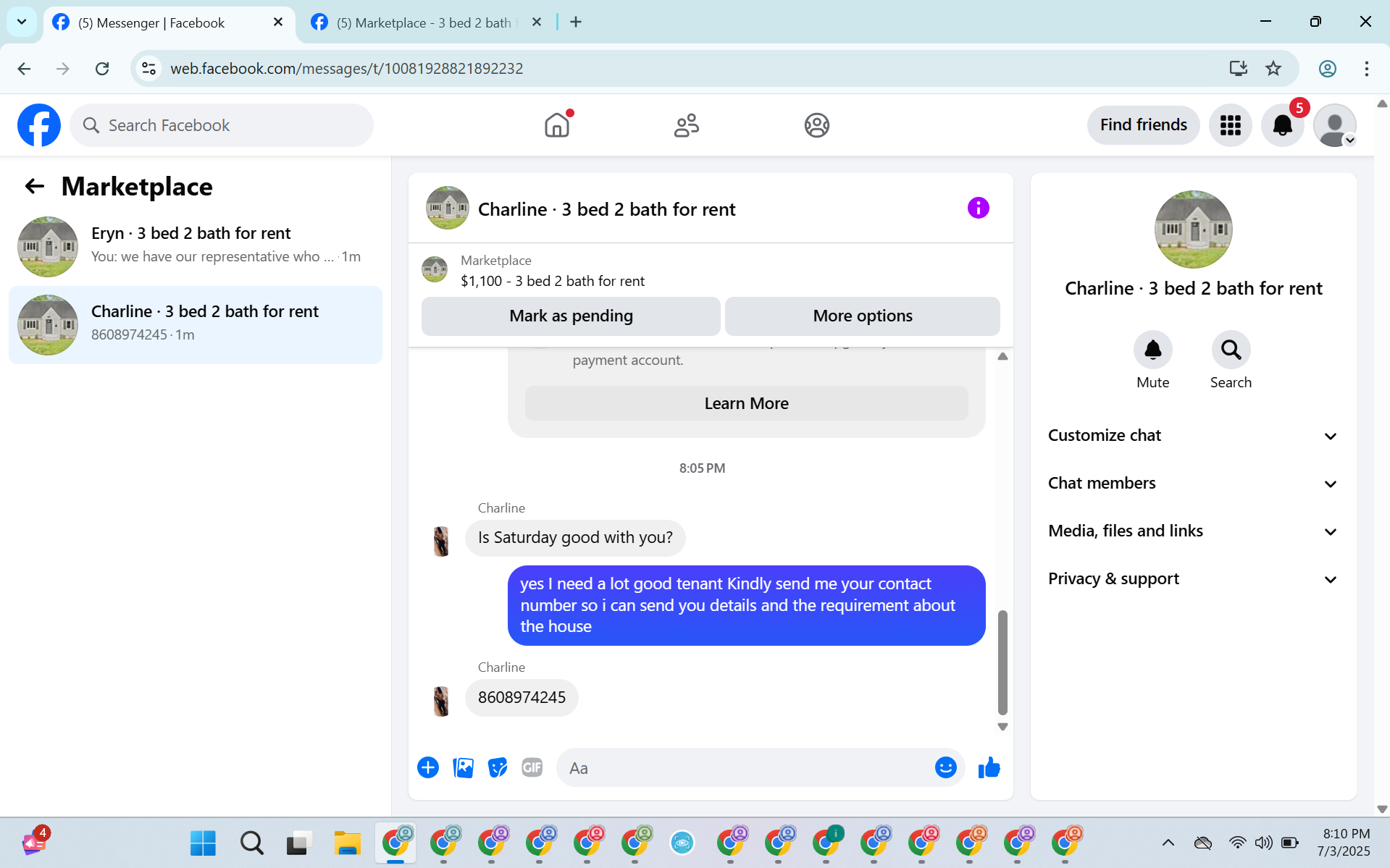Open the Eryn conversation in the list
Viewport: 1390px width, 868px height.
pyautogui.click(x=196, y=246)
